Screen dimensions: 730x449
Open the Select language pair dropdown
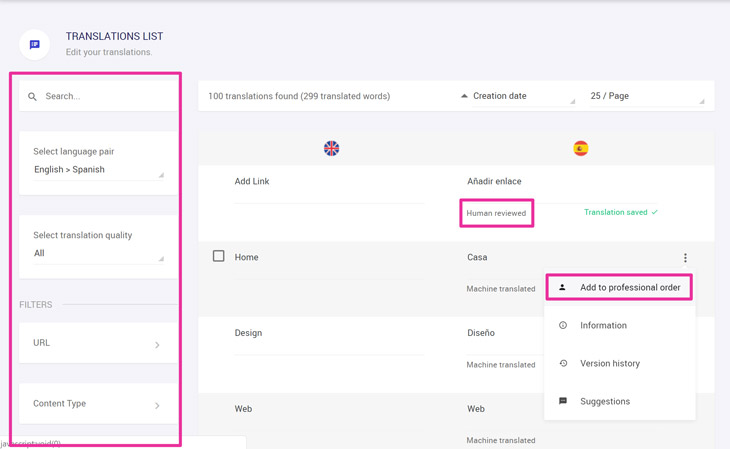click(98, 170)
